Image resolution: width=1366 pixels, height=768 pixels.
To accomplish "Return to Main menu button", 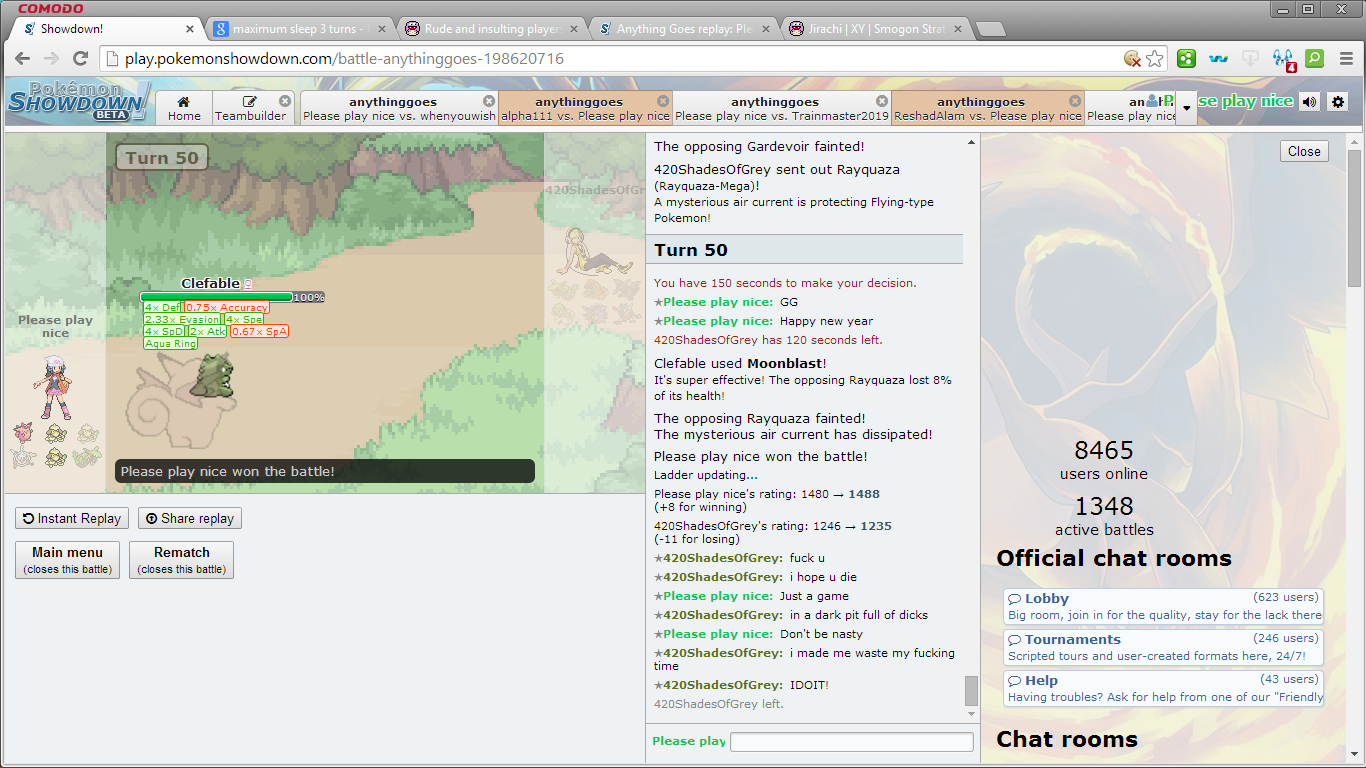I will [67, 560].
